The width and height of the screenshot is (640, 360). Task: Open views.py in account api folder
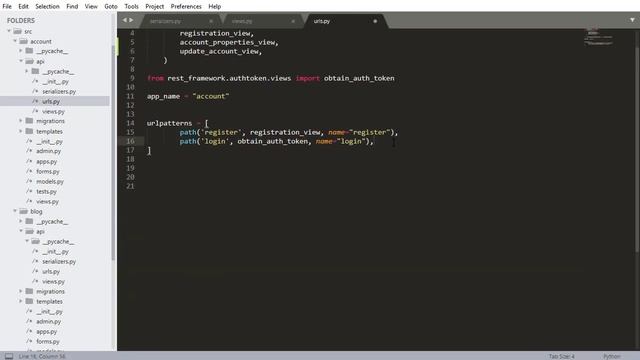pyautogui.click(x=53, y=111)
